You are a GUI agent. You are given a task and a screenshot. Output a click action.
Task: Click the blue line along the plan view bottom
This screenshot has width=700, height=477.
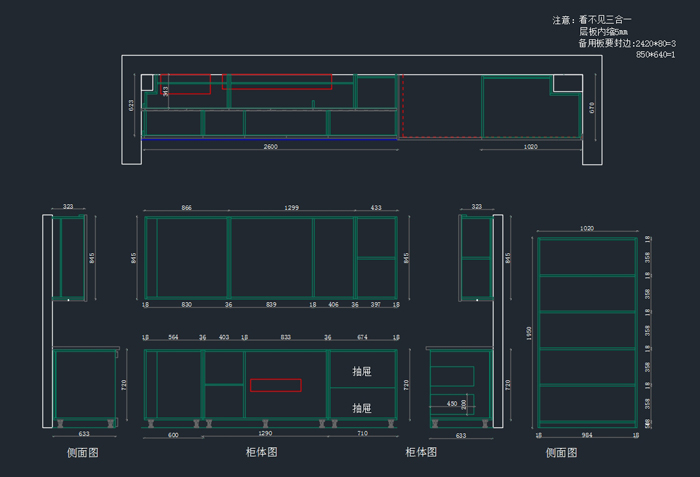tap(270, 140)
